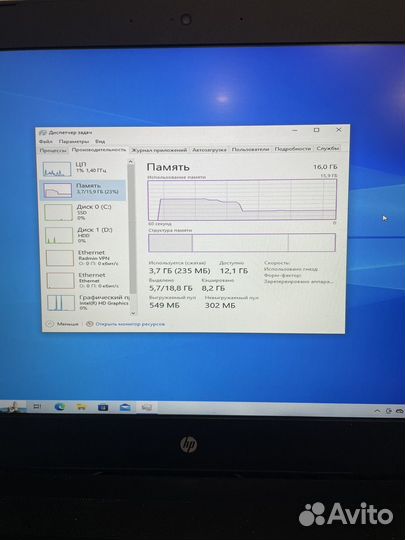
Task: Open Microsoft Store from the taskbar
Action: click(103, 408)
